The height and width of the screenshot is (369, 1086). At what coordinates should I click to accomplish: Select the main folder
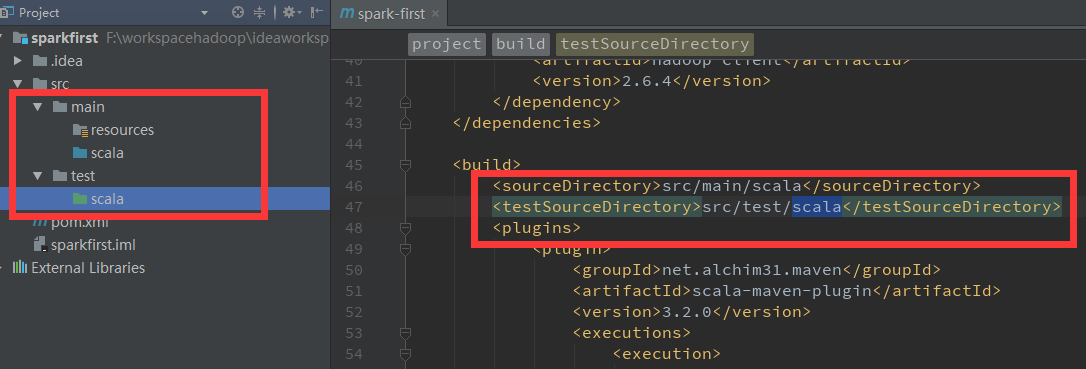(x=88, y=107)
